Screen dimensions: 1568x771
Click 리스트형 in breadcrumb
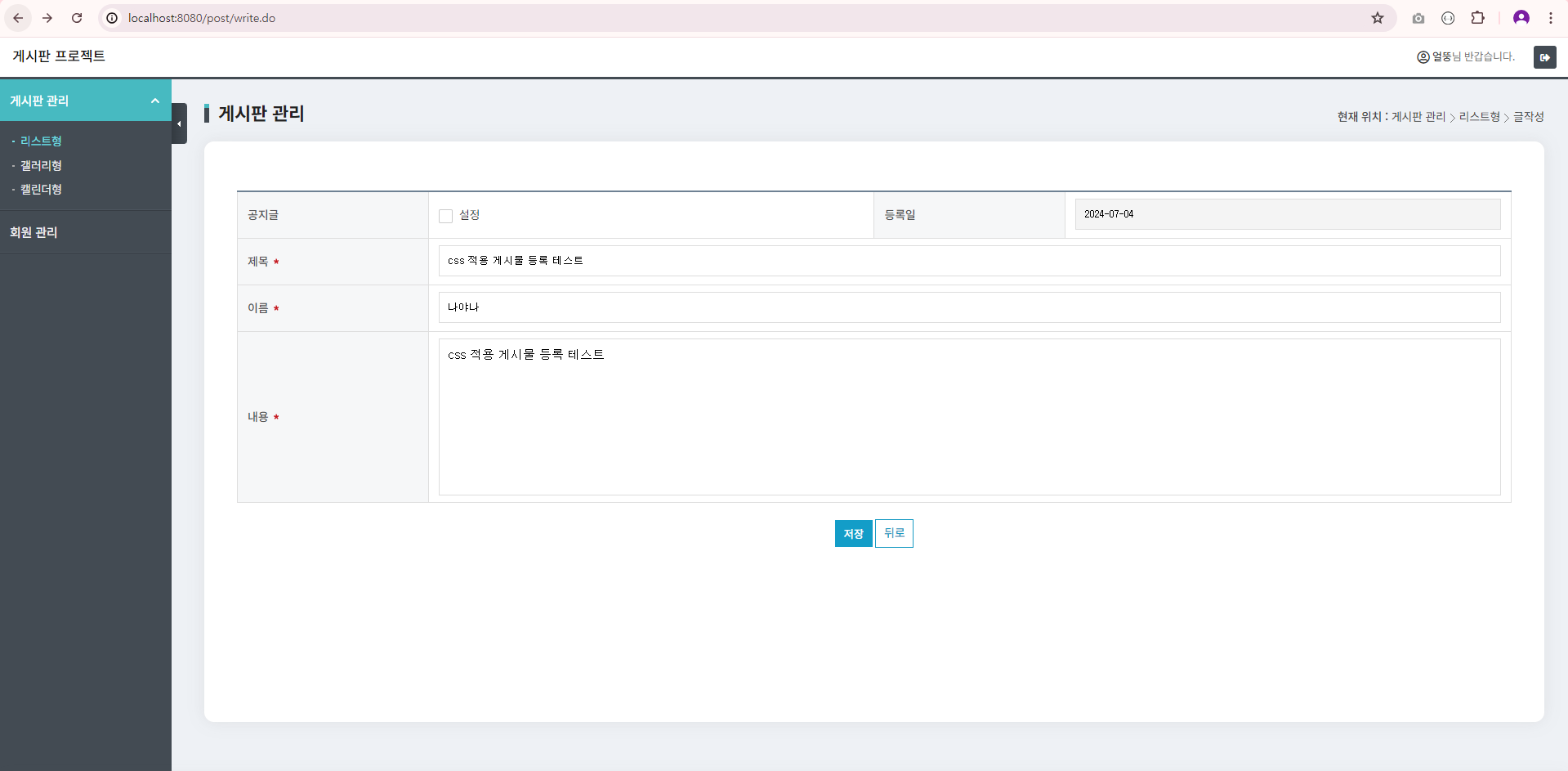click(1480, 117)
